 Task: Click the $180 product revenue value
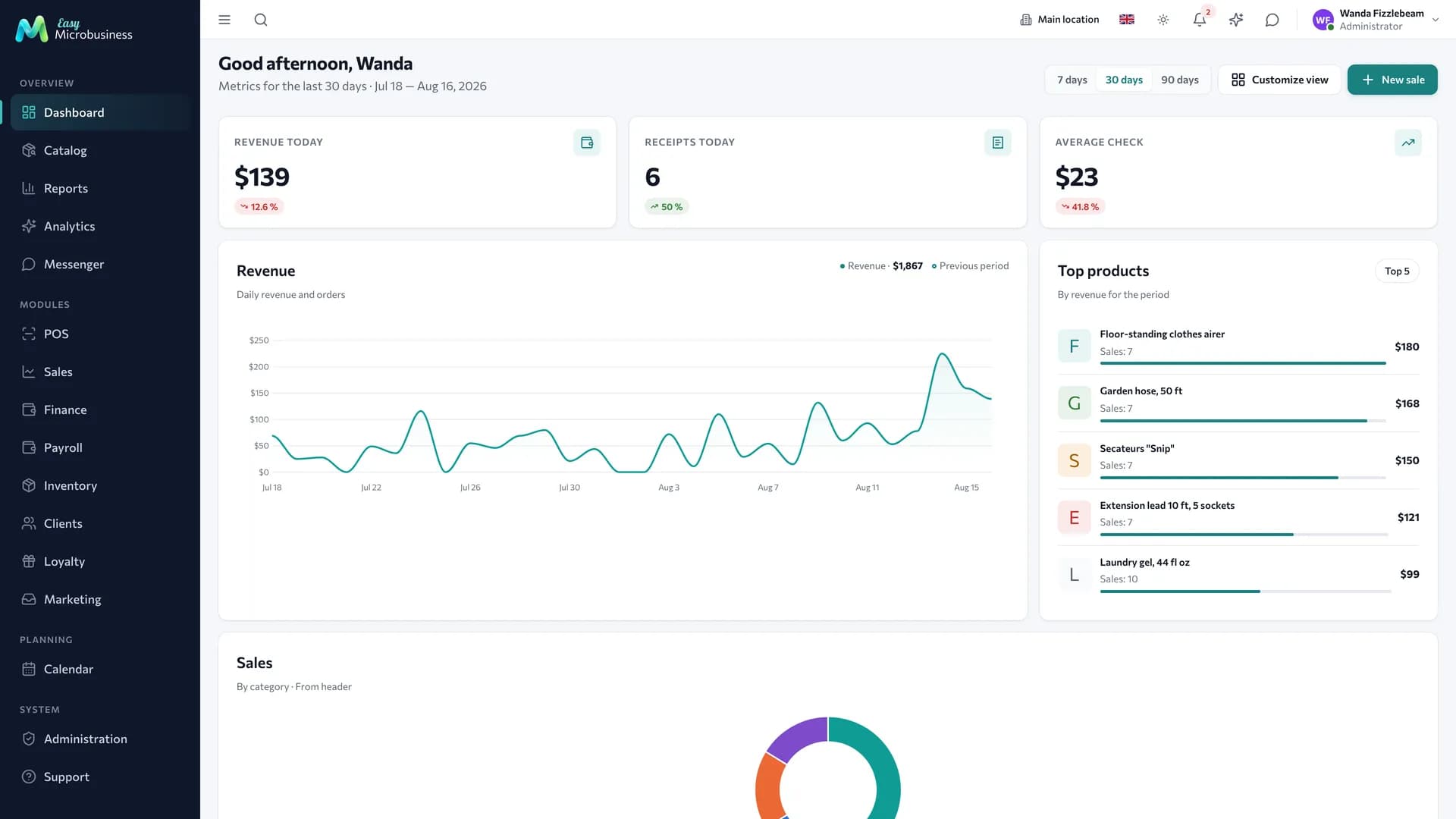click(x=1407, y=347)
